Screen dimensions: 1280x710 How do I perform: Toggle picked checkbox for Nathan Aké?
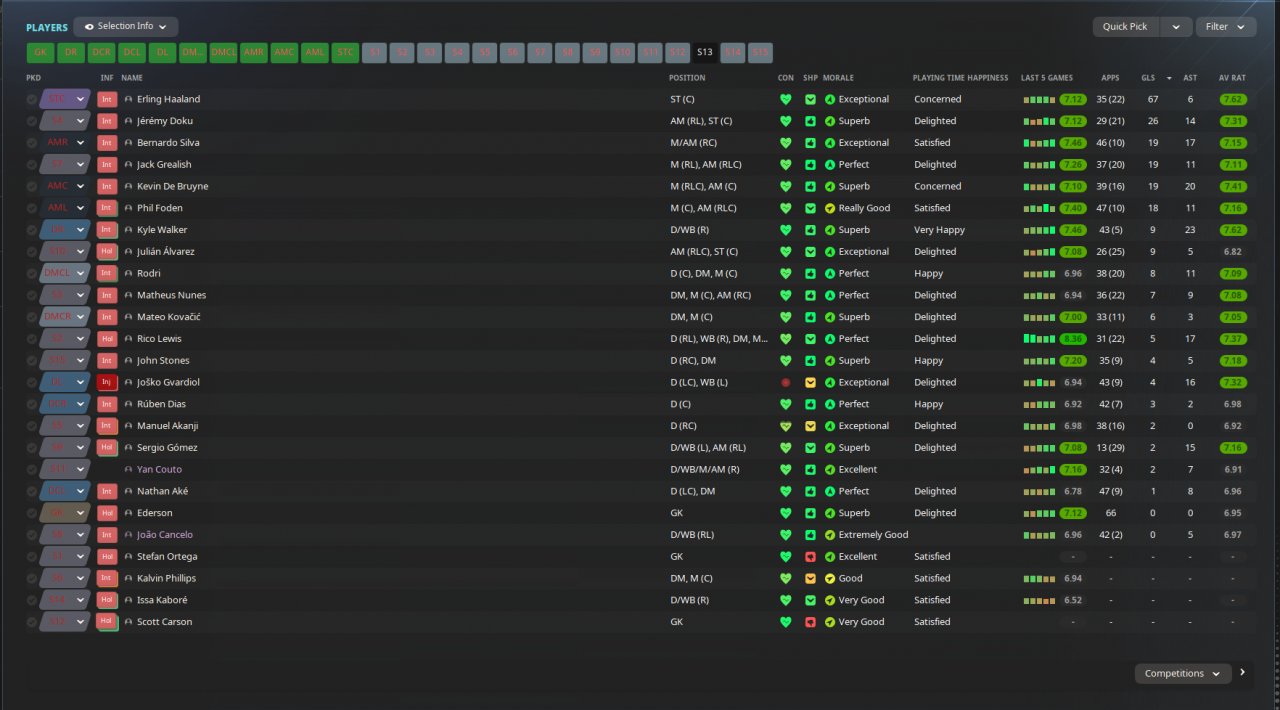coord(32,491)
